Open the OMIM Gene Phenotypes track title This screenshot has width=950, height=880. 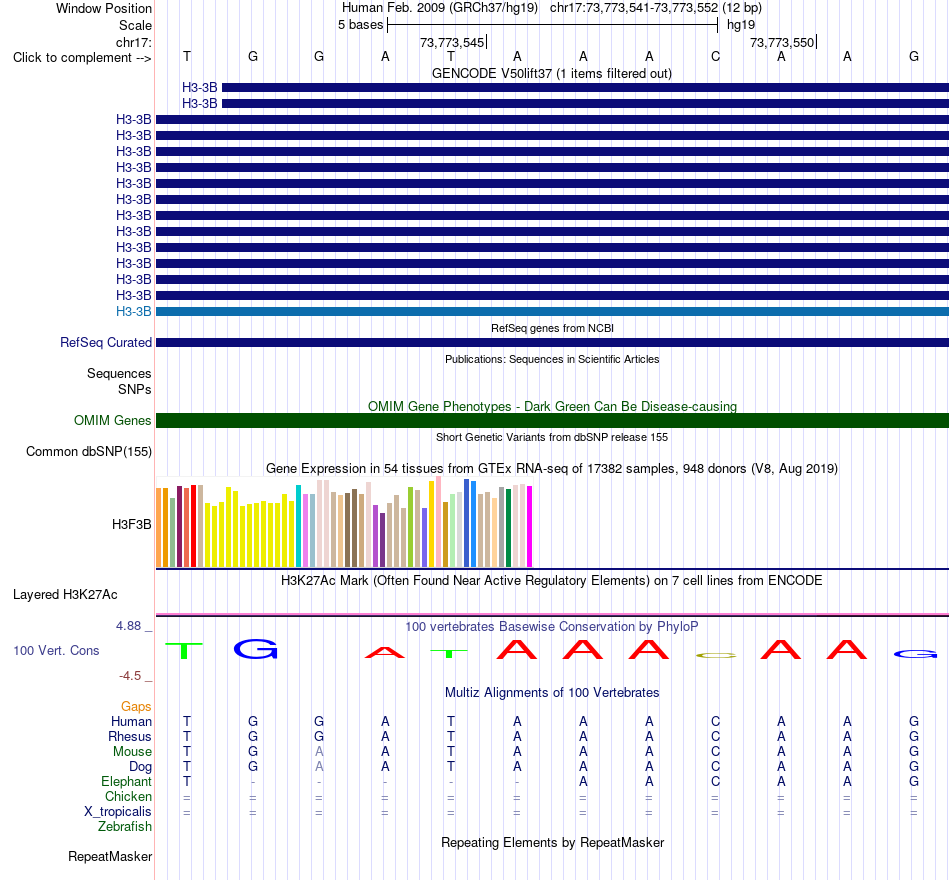tap(552, 406)
